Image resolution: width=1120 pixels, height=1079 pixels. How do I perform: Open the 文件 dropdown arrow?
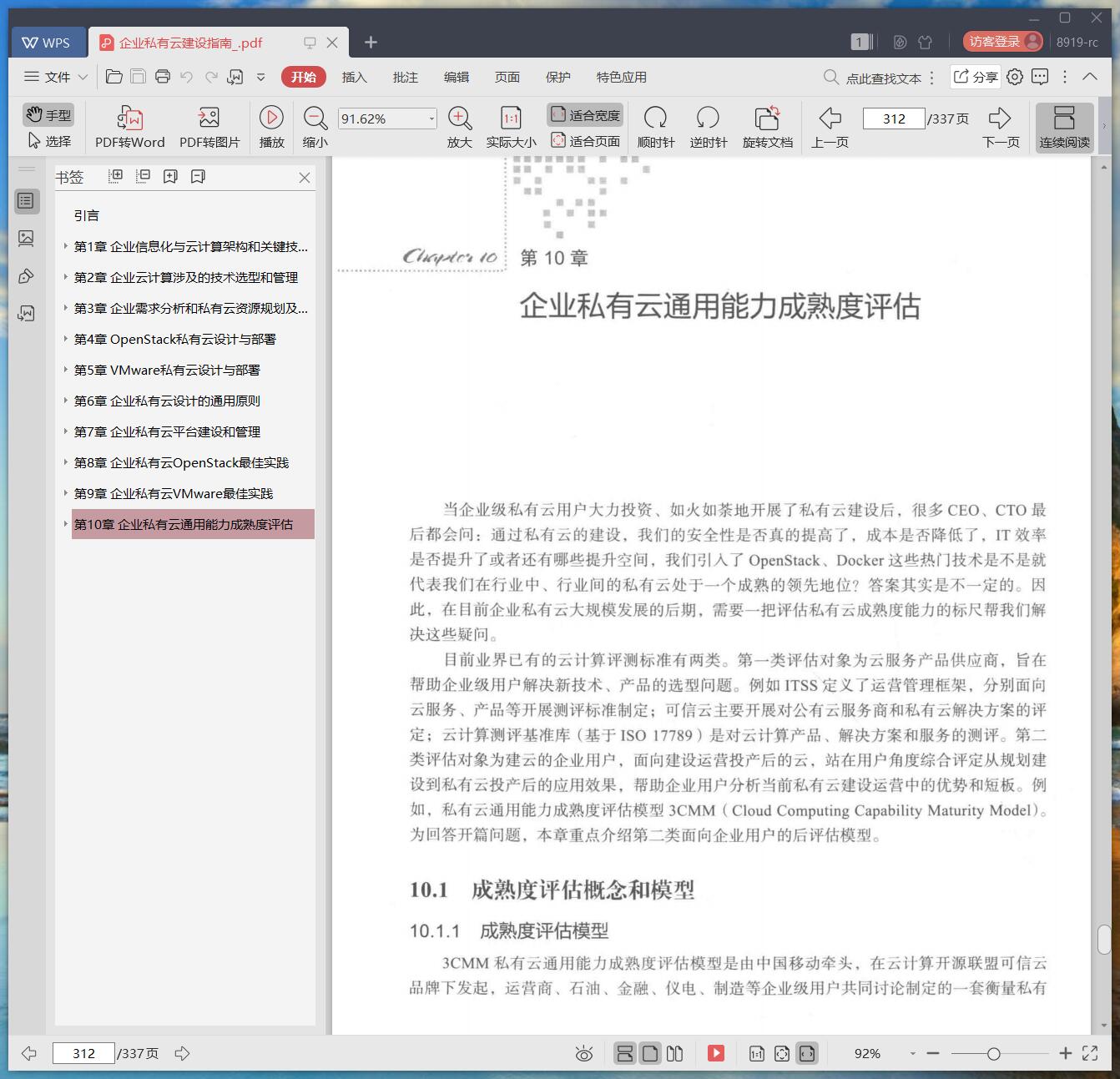[x=83, y=77]
